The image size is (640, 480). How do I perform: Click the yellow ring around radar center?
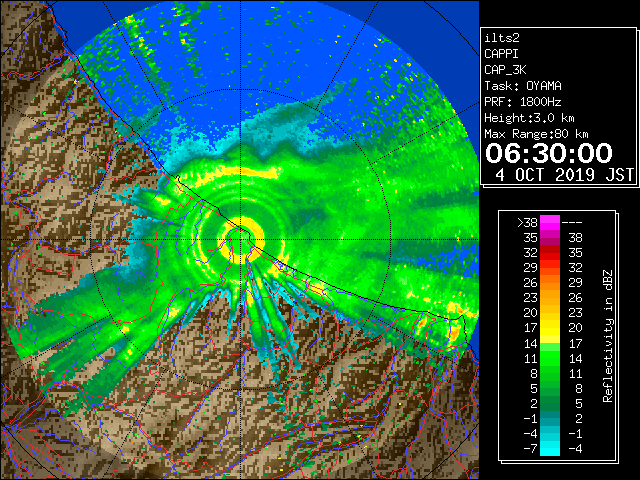pyautogui.click(x=242, y=240)
